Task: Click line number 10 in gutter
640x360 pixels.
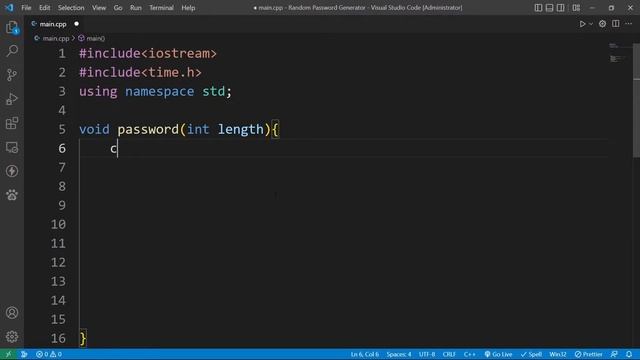Action: (x=58, y=224)
